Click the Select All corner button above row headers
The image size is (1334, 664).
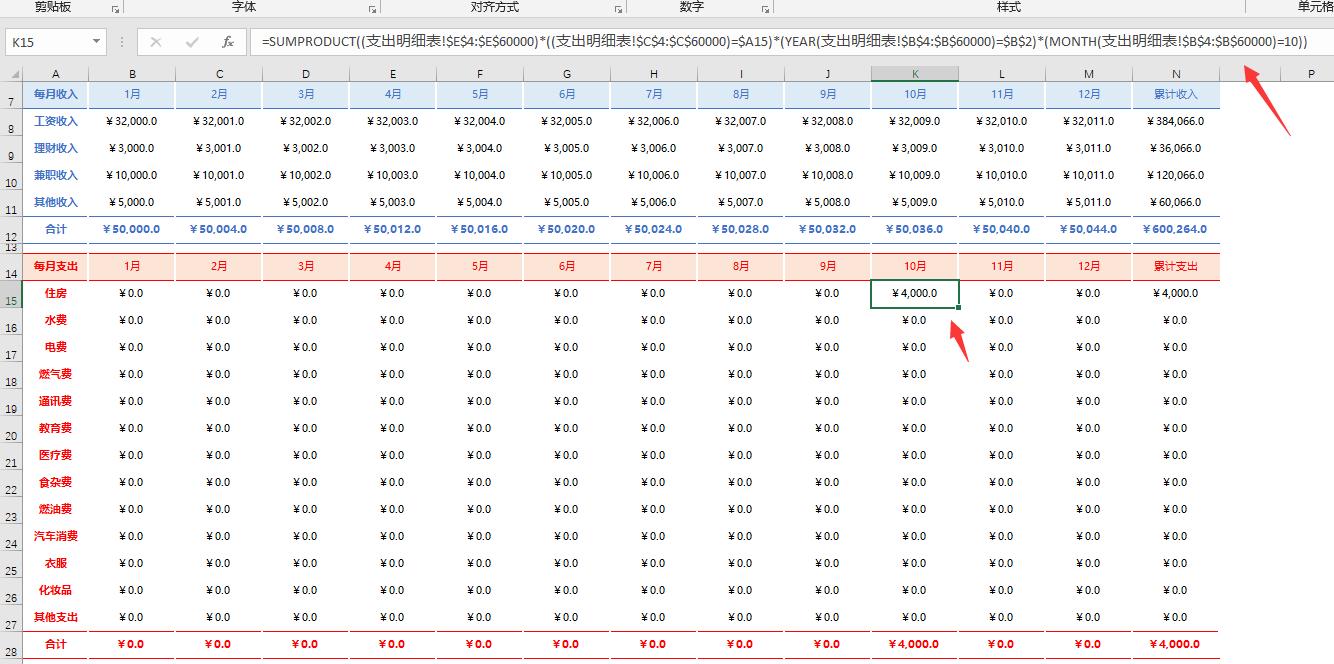12,72
